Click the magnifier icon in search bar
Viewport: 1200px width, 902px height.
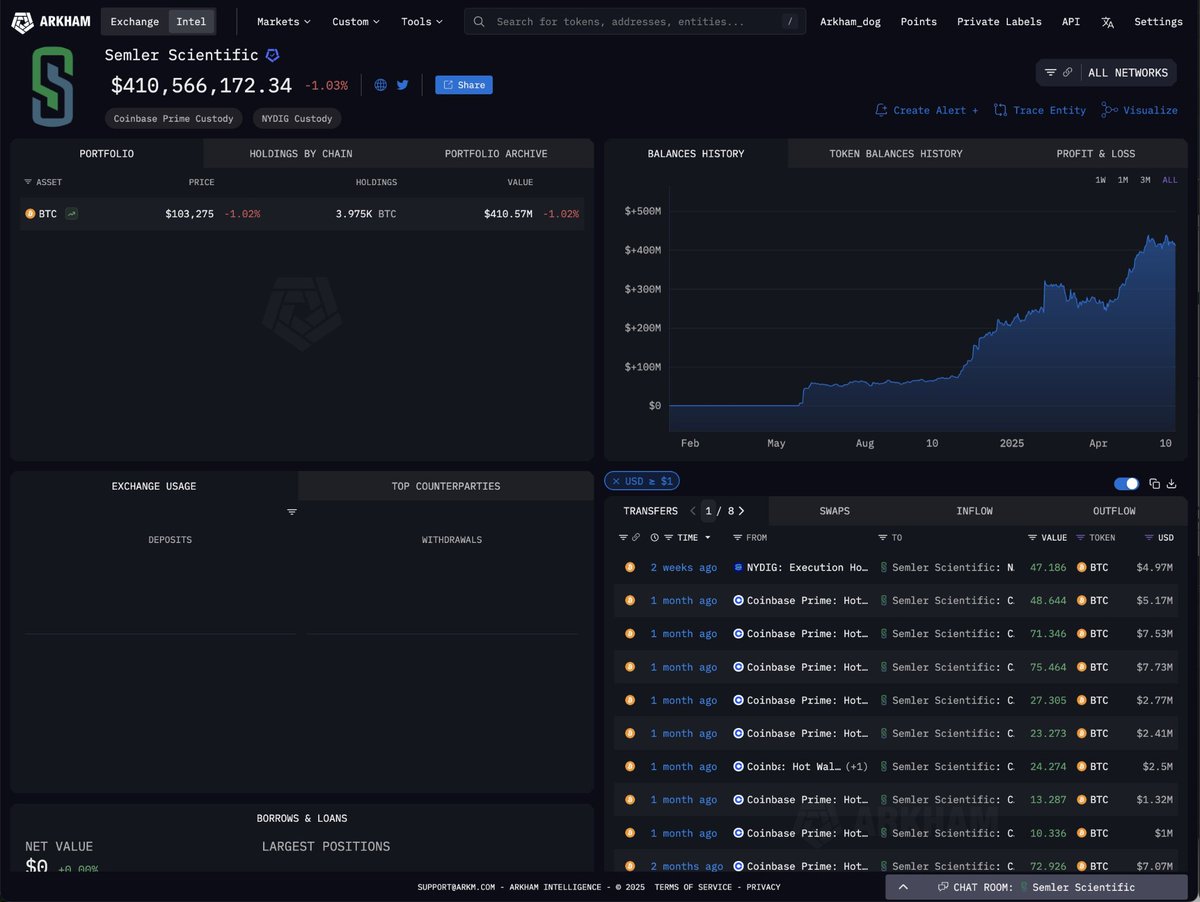(x=480, y=21)
